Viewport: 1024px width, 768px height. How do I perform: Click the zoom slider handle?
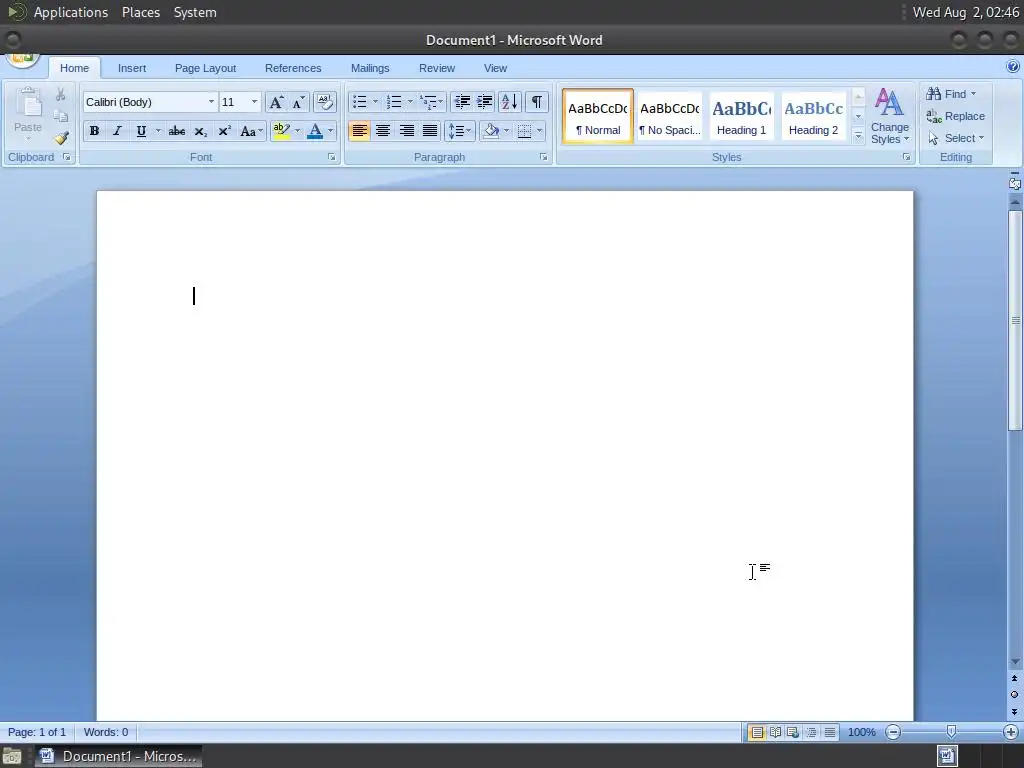pos(952,731)
